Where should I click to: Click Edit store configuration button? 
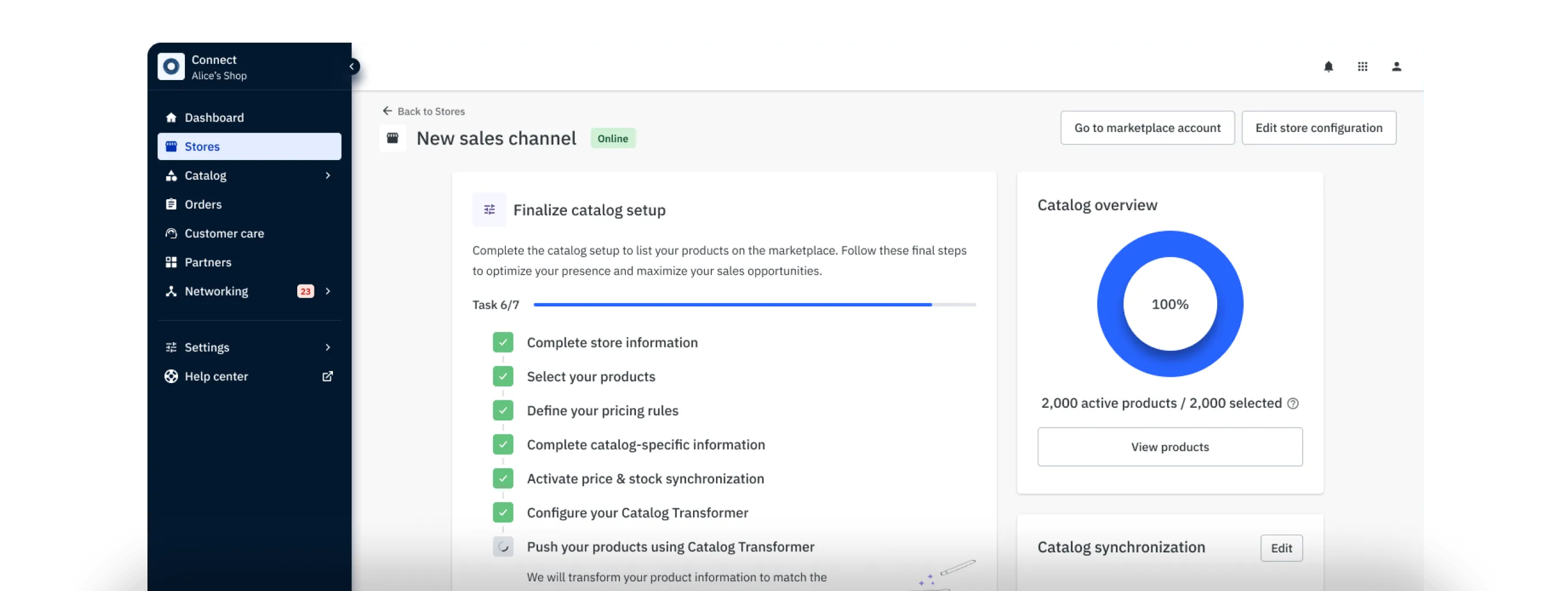(1319, 128)
